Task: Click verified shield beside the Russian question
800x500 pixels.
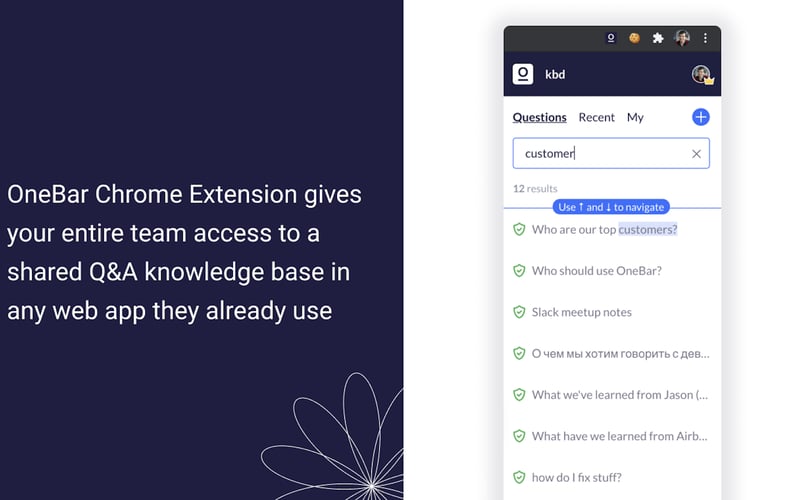Action: (519, 354)
